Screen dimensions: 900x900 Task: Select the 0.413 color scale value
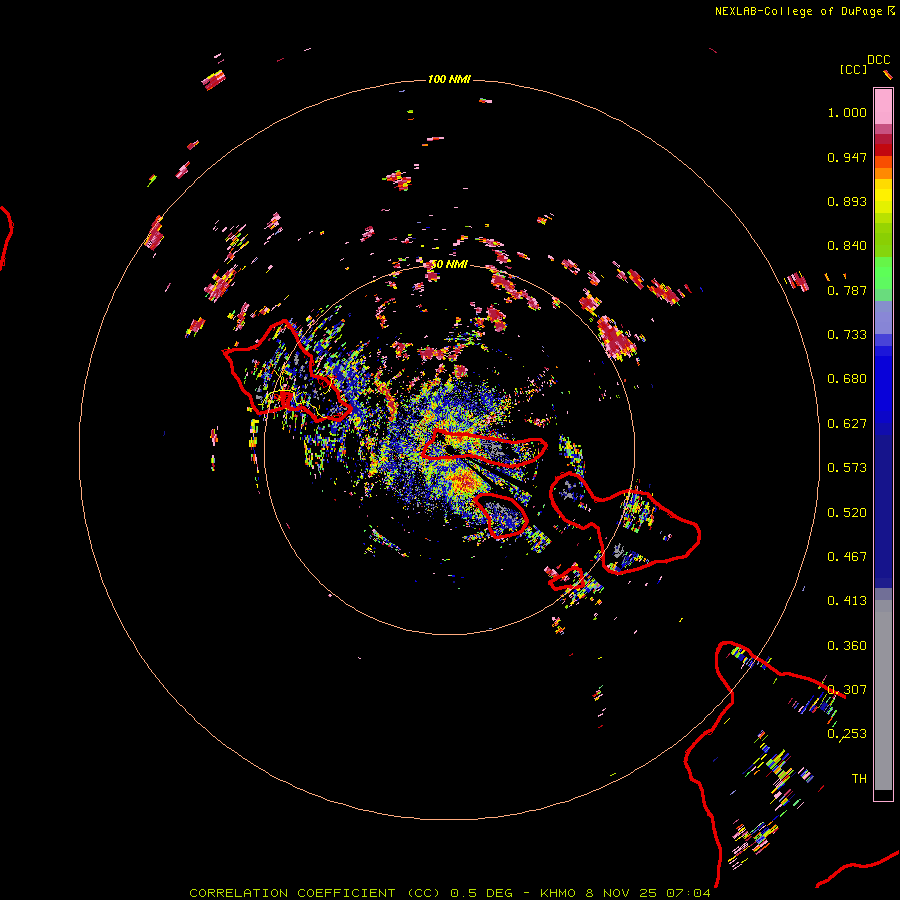click(x=847, y=601)
